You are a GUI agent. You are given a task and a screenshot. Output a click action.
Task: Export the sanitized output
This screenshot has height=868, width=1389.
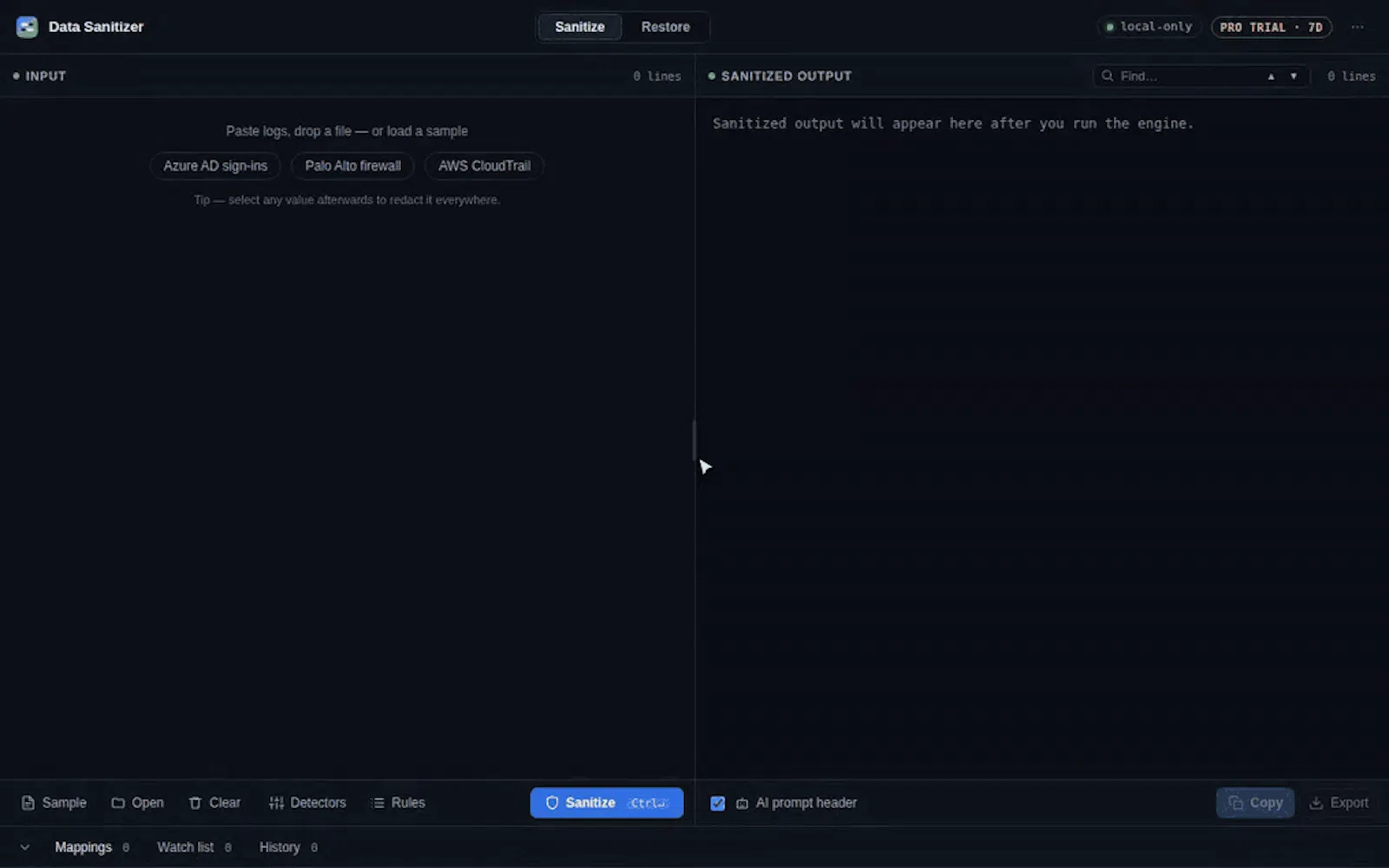[x=1339, y=803]
